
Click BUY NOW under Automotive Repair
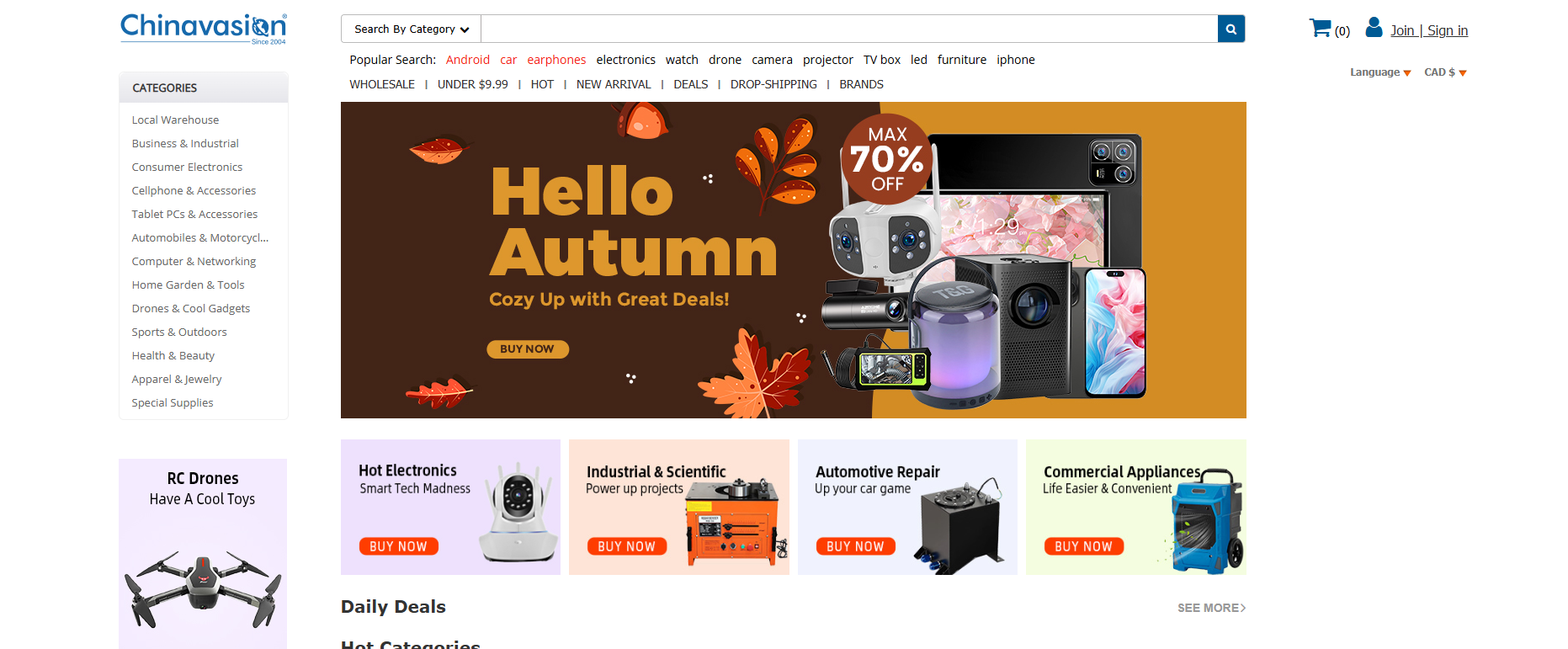click(855, 546)
